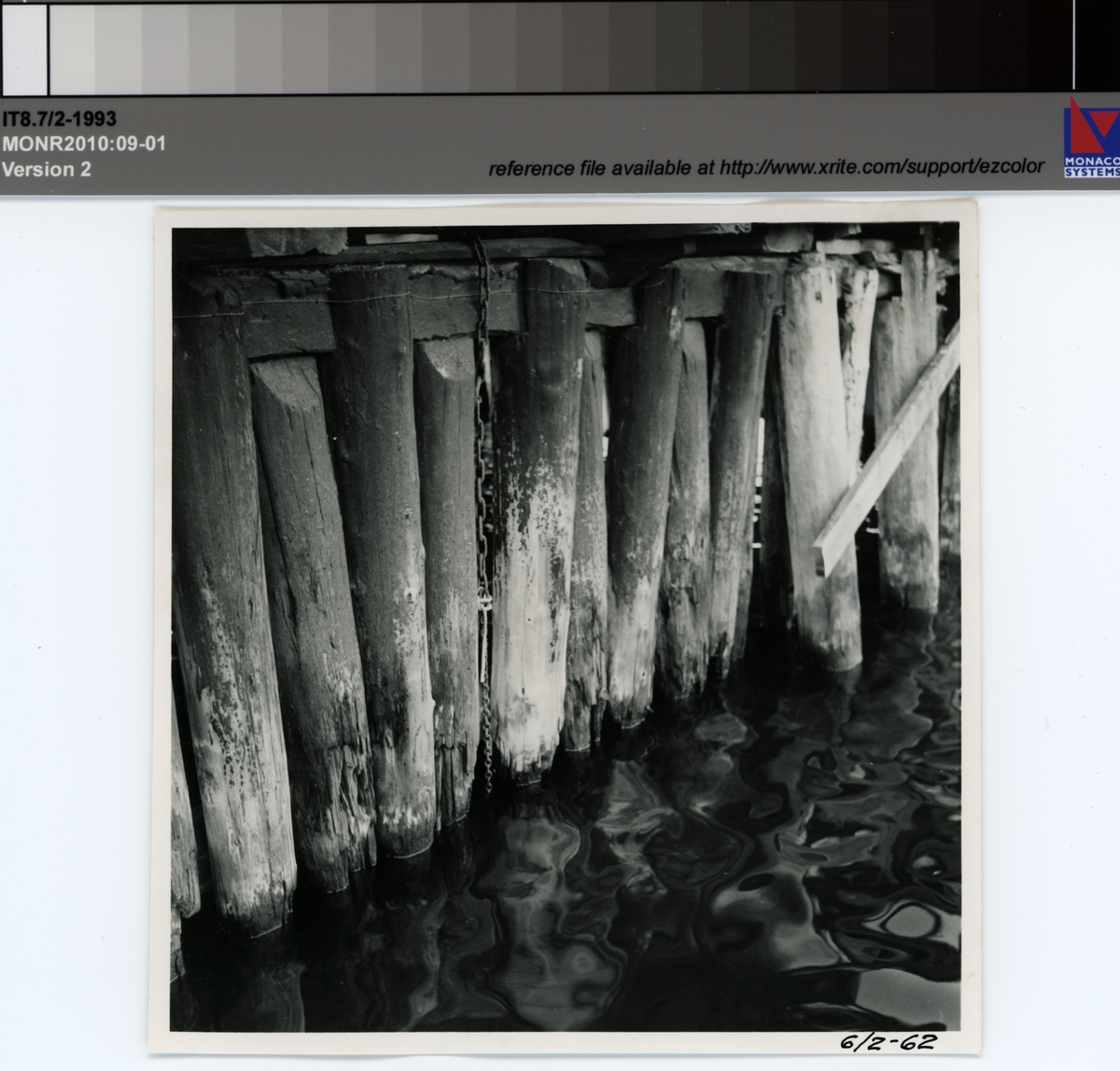
Task: Click the Version 2 label
Action: coord(47,170)
